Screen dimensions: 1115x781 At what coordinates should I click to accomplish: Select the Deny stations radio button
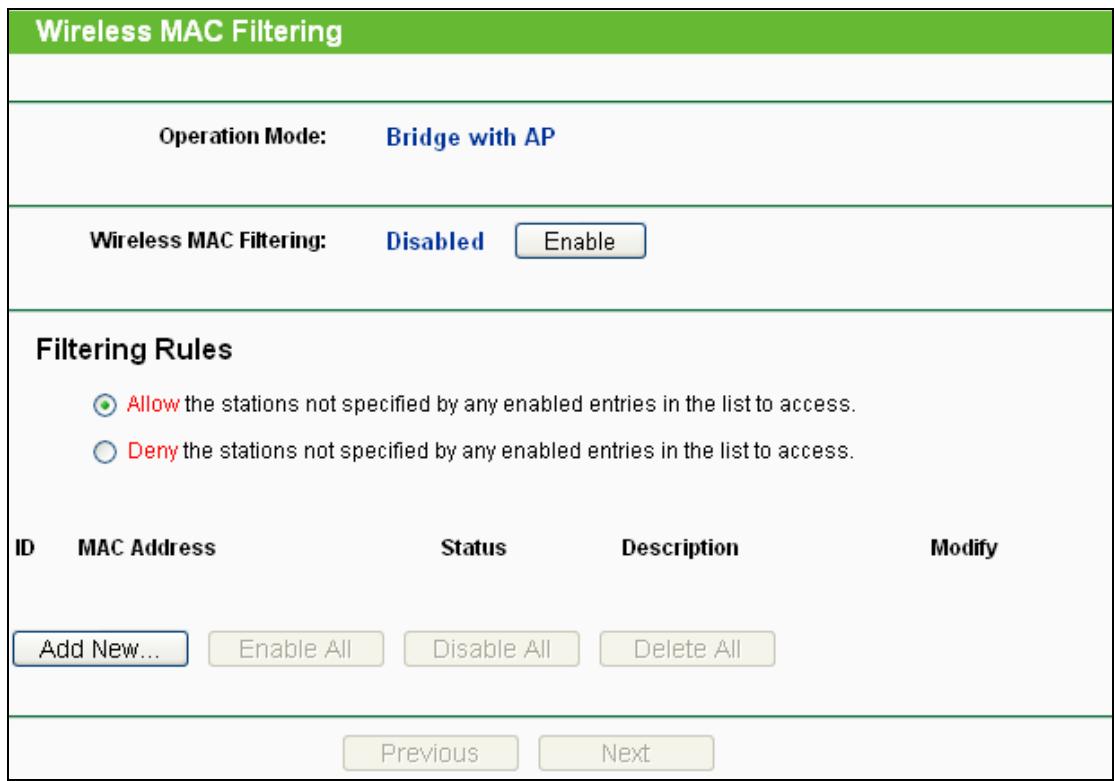(111, 451)
